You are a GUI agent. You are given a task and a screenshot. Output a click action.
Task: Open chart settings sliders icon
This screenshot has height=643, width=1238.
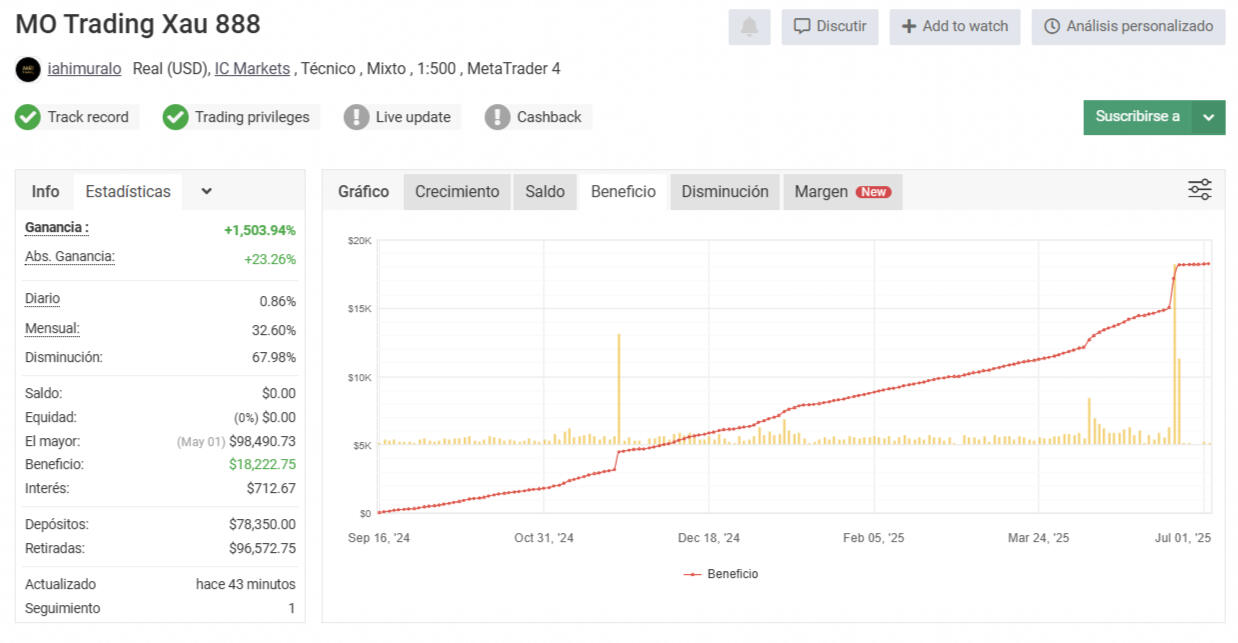tap(1199, 190)
